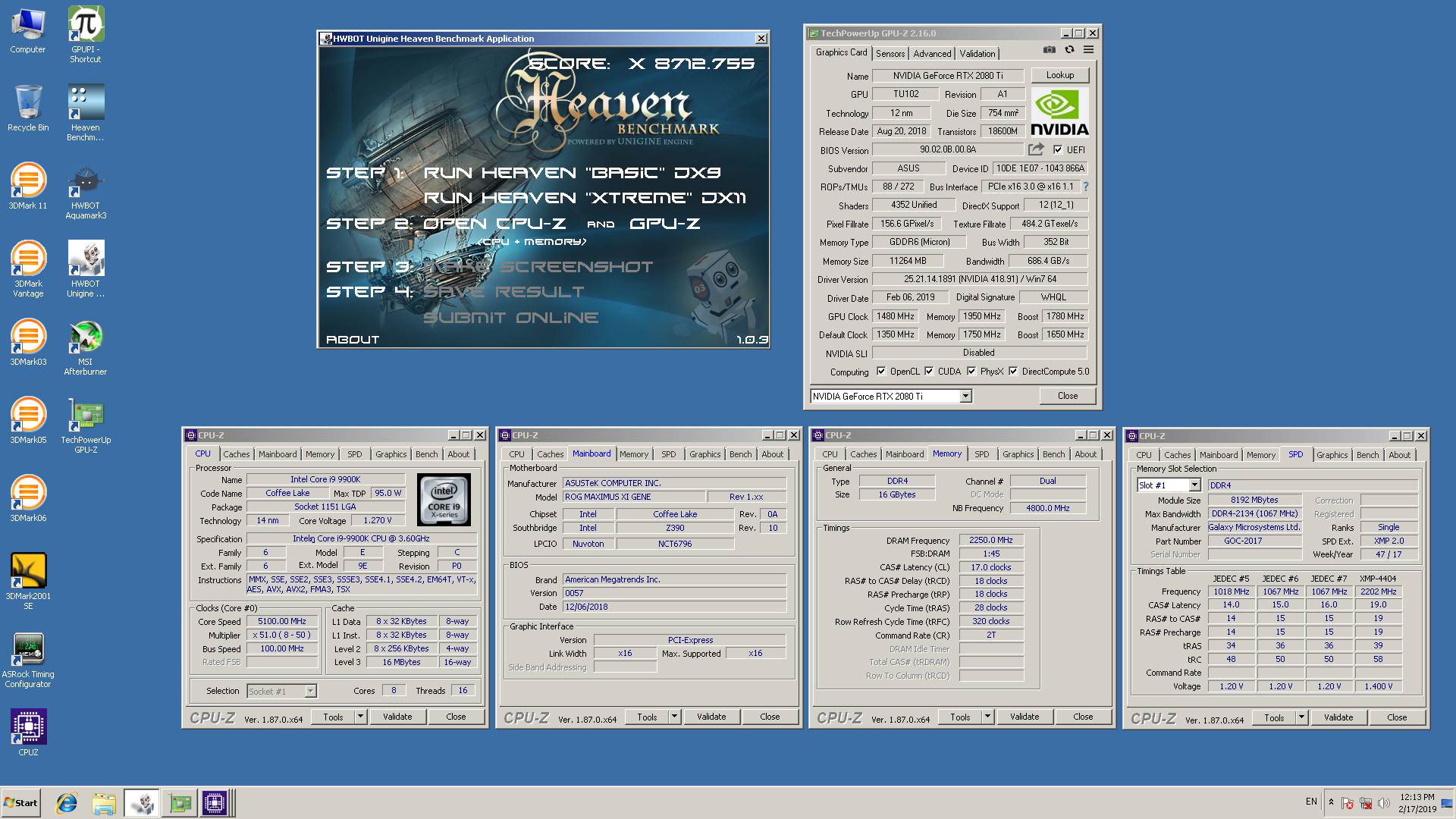Expand Tools dropdown arrow in SPD window
Image resolution: width=1456 pixels, height=819 pixels.
[x=1301, y=717]
